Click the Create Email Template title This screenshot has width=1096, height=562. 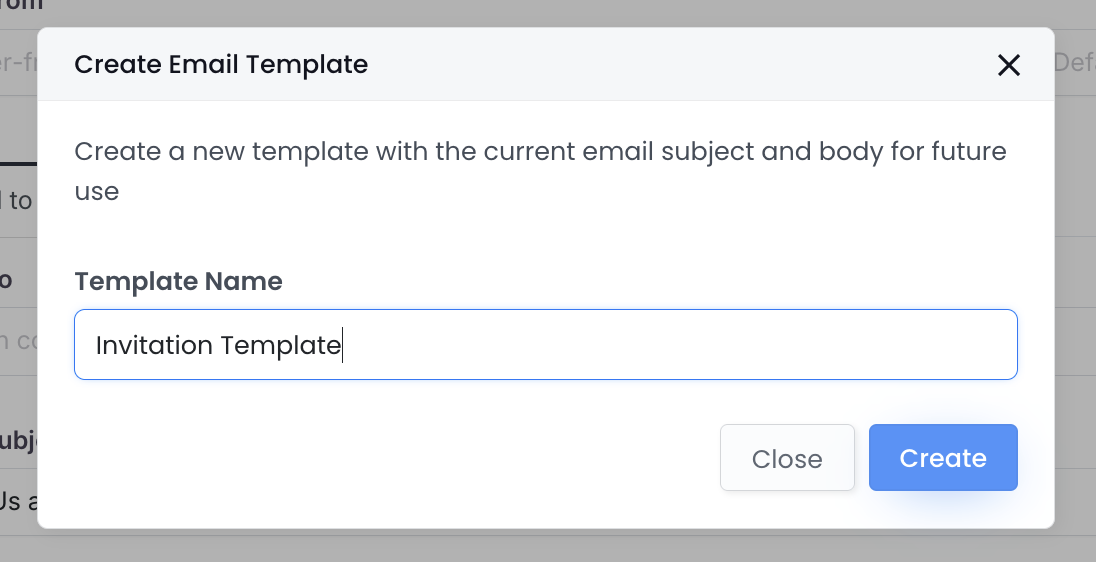221,65
